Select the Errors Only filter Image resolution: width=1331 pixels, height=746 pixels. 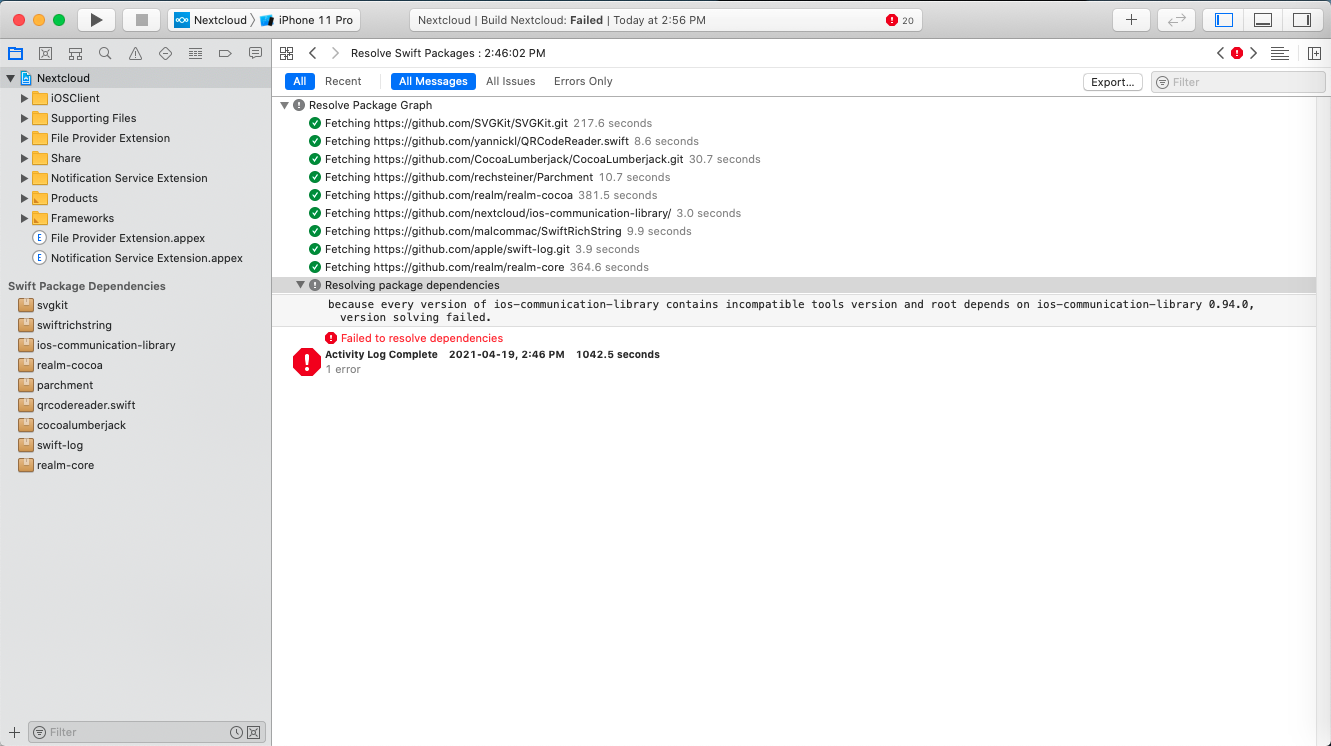tap(583, 81)
